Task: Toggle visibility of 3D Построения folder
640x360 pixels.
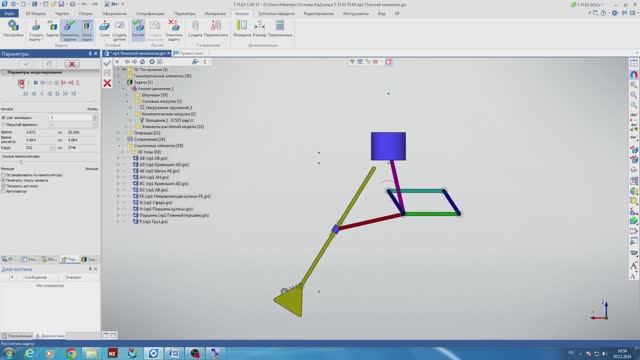Action: point(124,69)
